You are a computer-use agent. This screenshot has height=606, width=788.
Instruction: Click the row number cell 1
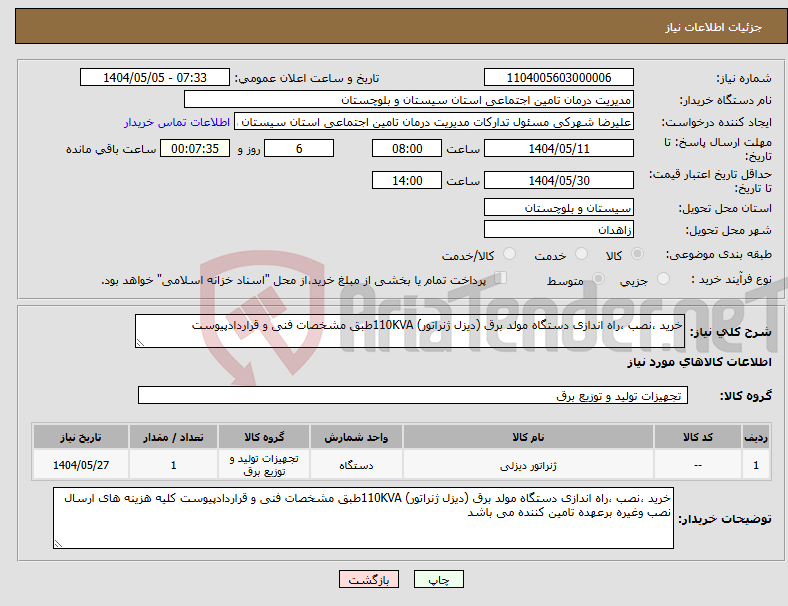tap(755, 465)
